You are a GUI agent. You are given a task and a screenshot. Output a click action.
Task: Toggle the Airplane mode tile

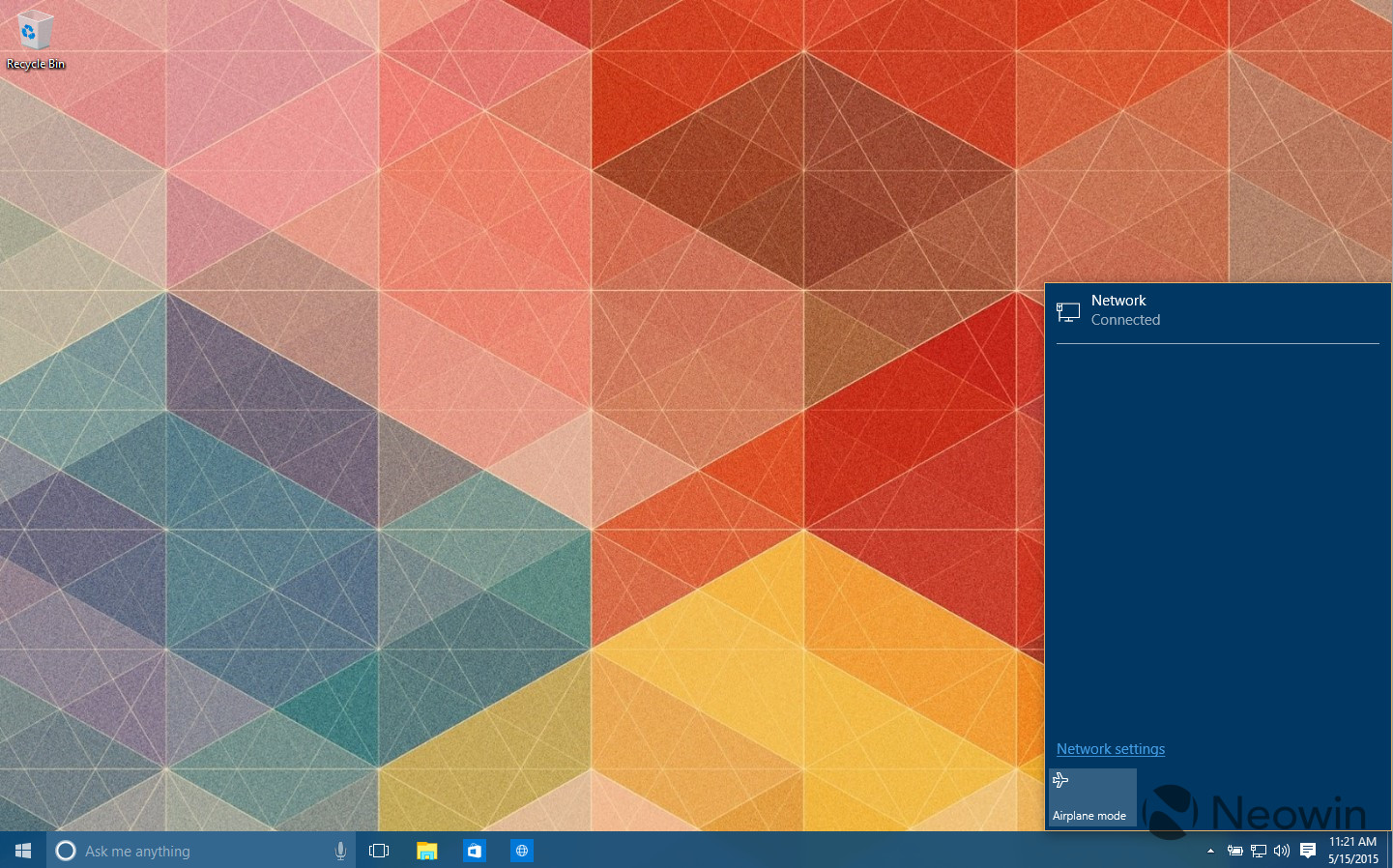coord(1092,797)
